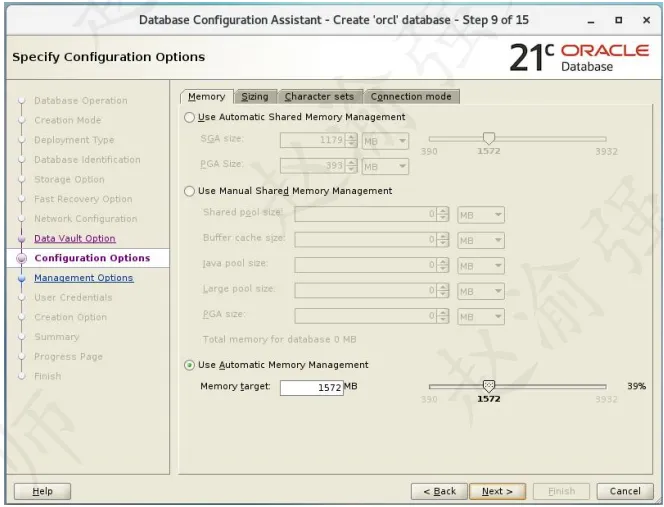Click the manual PGA size field
The width and height of the screenshot is (664, 507).
click(372, 316)
